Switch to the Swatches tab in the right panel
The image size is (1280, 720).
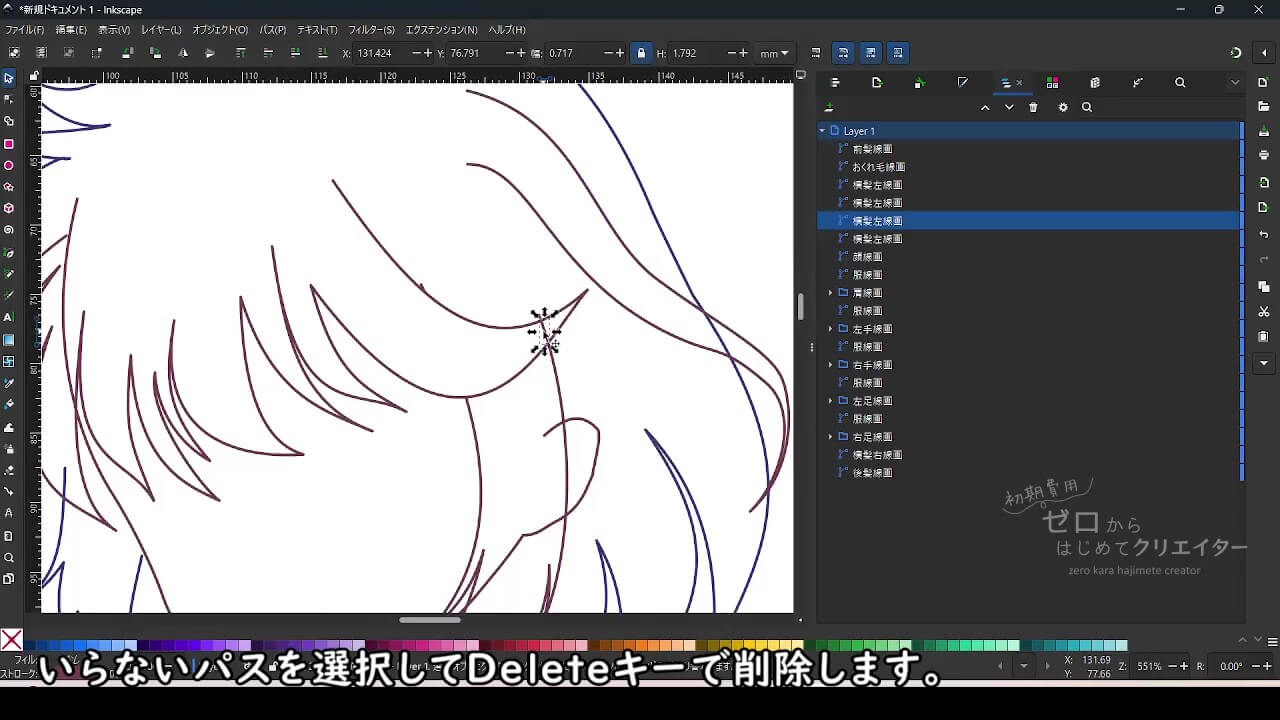click(x=1053, y=82)
